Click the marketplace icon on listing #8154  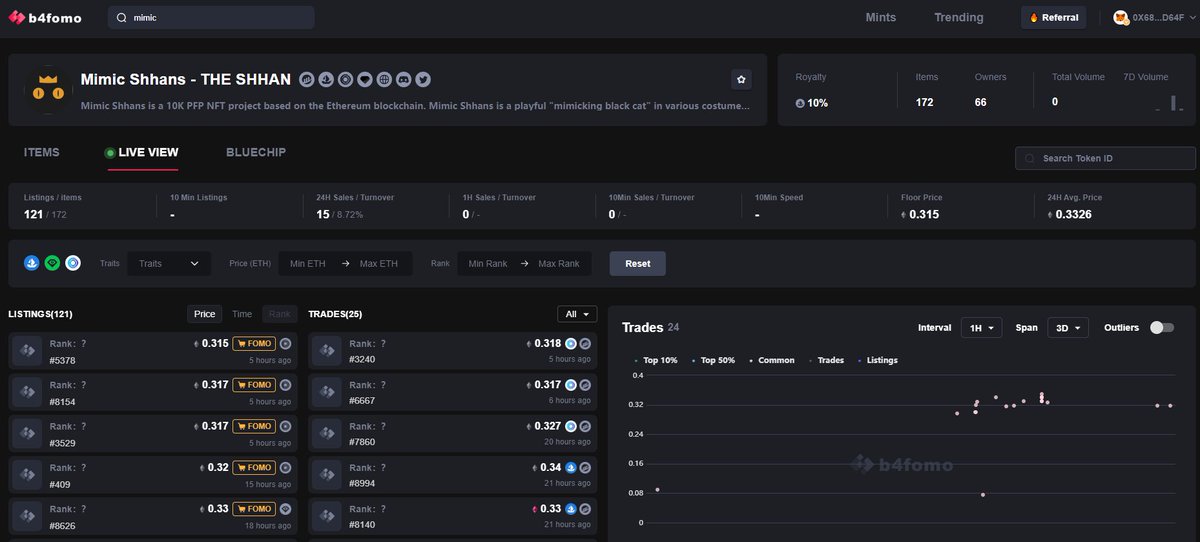click(x=285, y=384)
